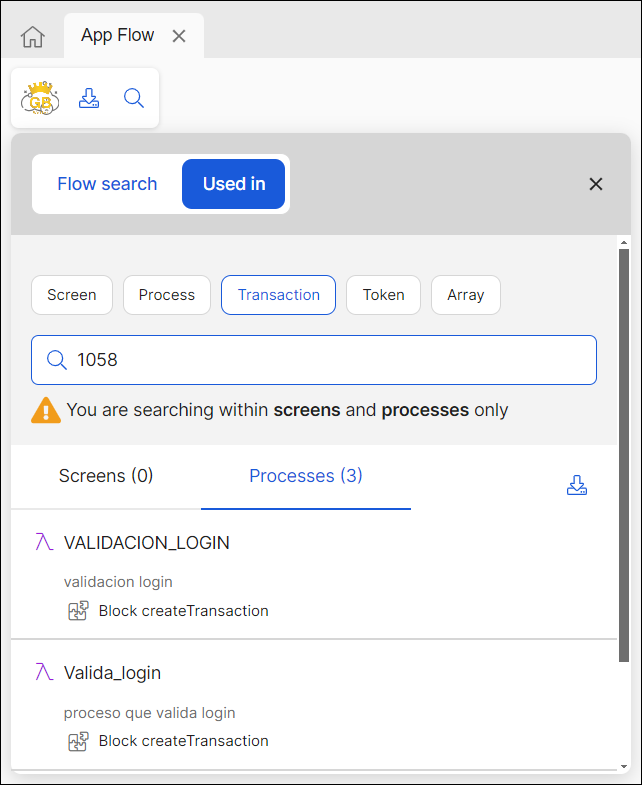
Task: Choose the Transaction filter chip
Action: [x=279, y=295]
